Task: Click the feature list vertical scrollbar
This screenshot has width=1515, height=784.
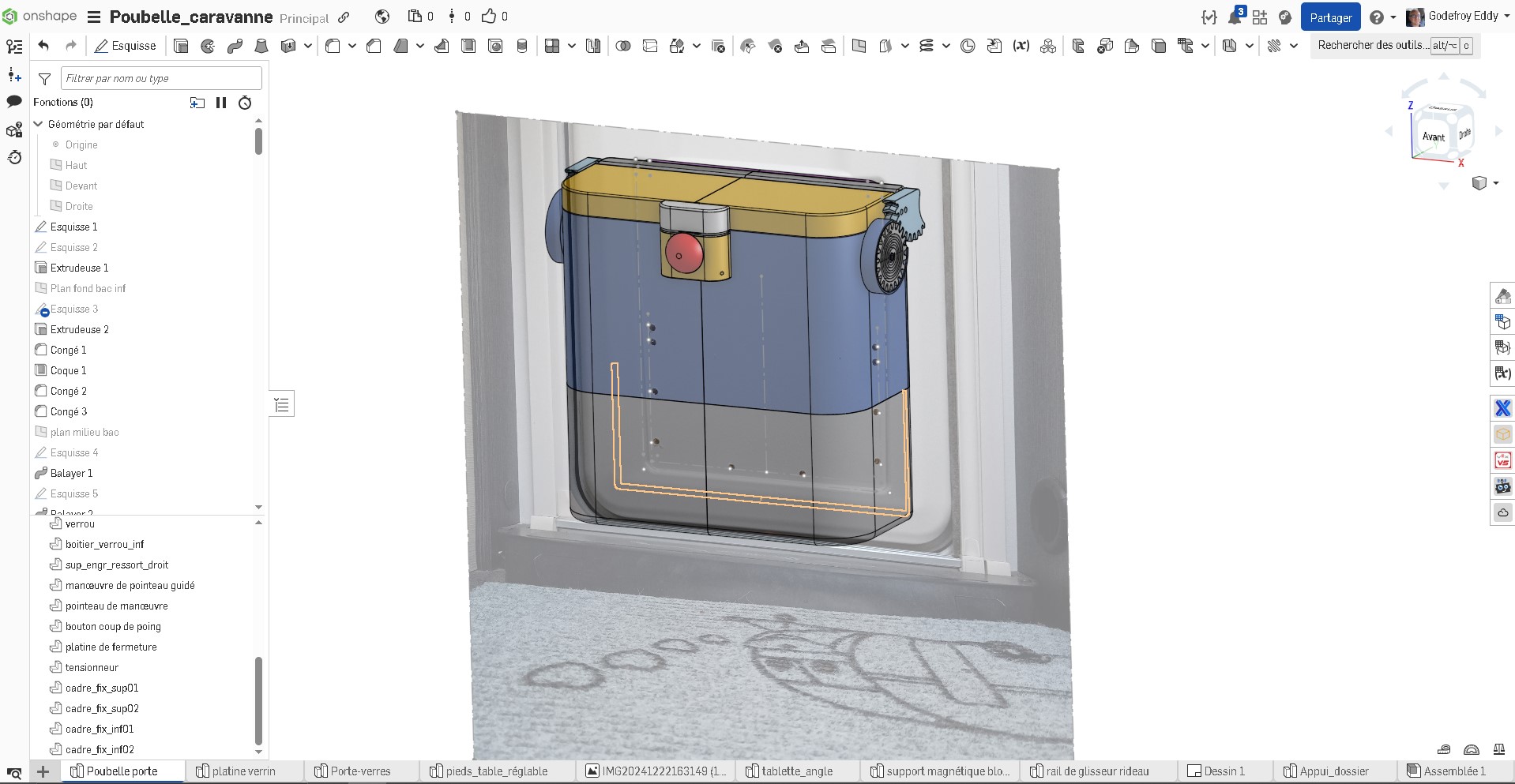Action: [x=258, y=142]
